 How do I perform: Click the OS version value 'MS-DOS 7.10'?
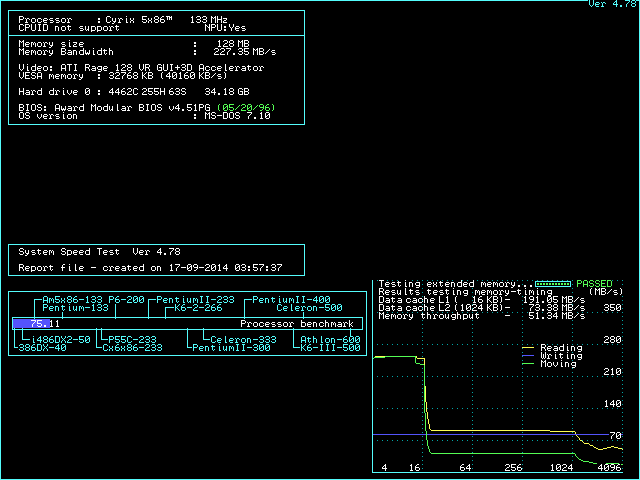click(x=237, y=116)
